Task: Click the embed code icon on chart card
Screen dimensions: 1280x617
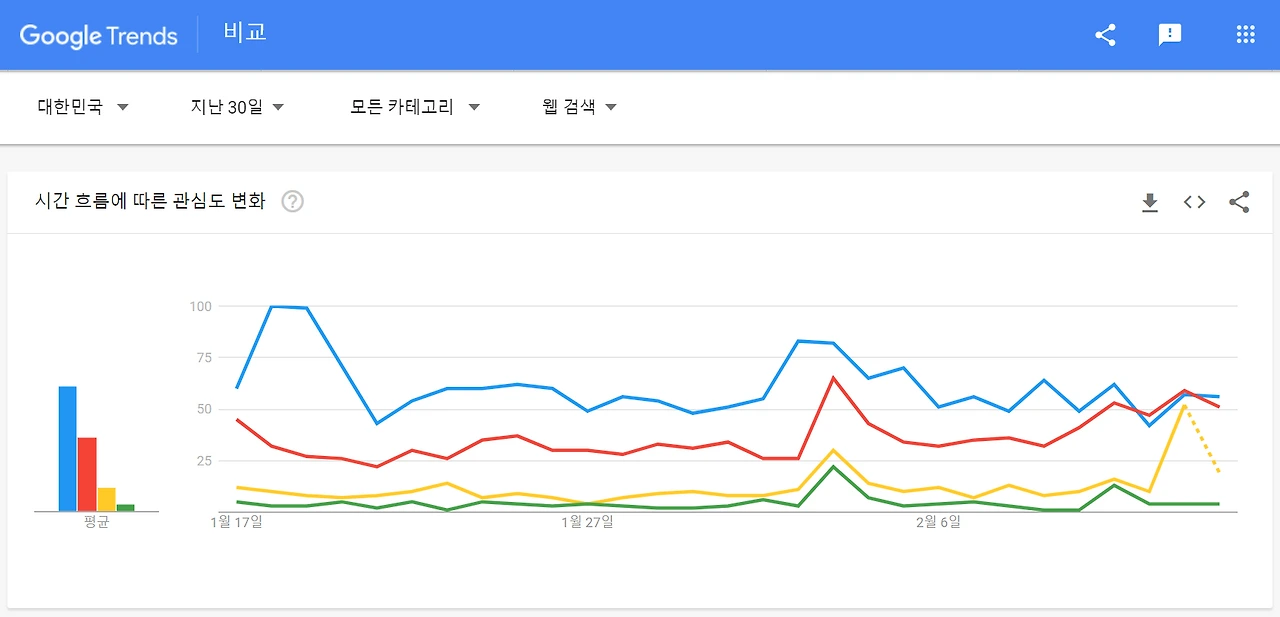Action: click(1194, 202)
